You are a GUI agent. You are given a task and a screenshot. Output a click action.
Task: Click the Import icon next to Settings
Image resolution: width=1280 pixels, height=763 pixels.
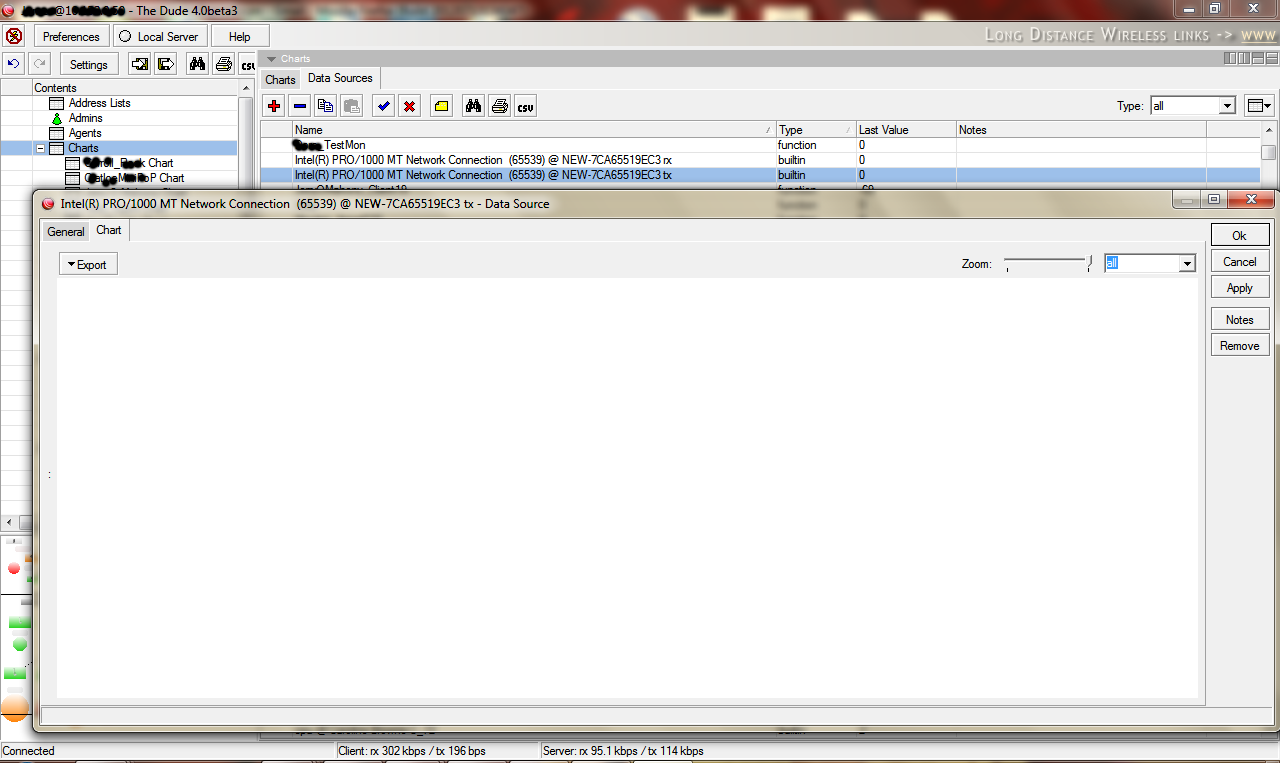coord(140,64)
